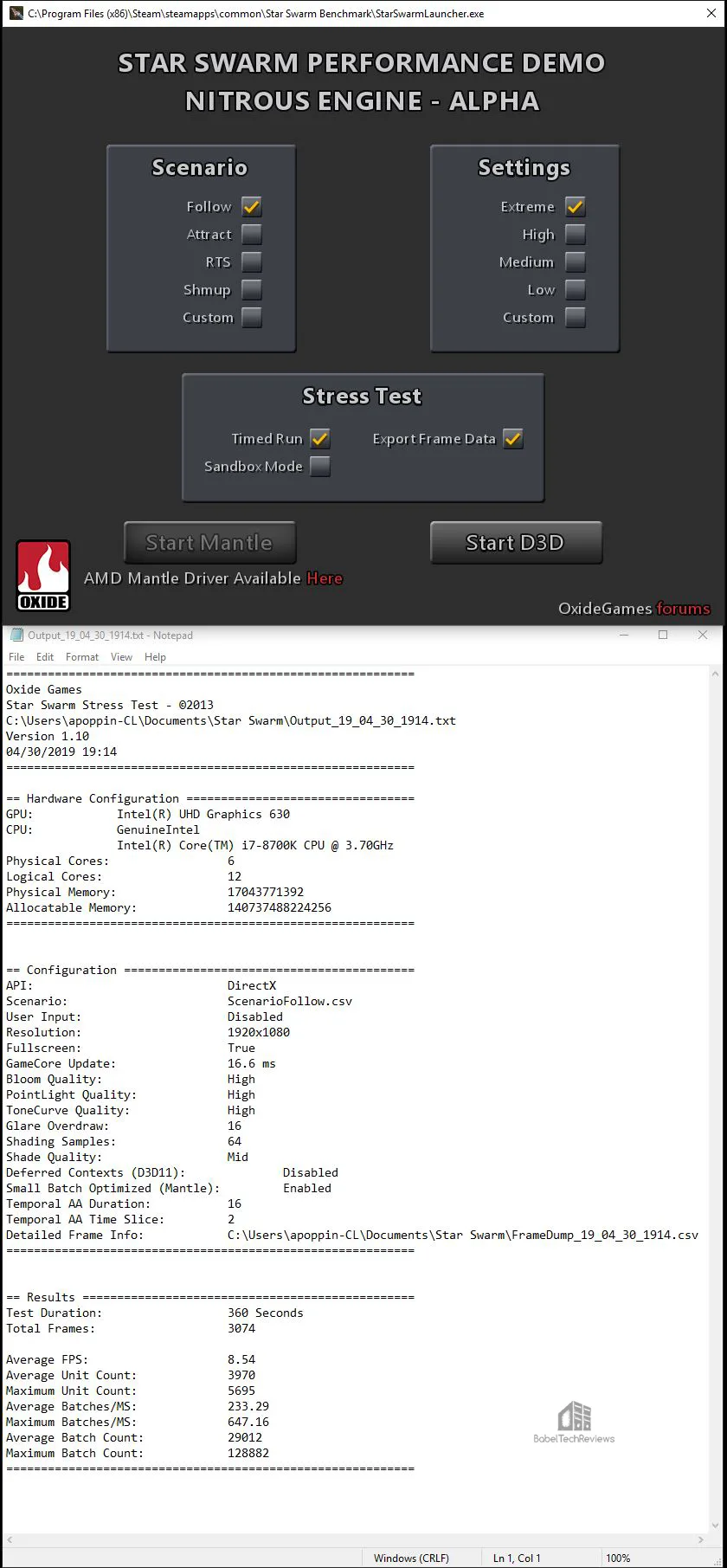Enable Sandbox Mode checkbox
The image size is (727, 1568).
click(x=320, y=467)
